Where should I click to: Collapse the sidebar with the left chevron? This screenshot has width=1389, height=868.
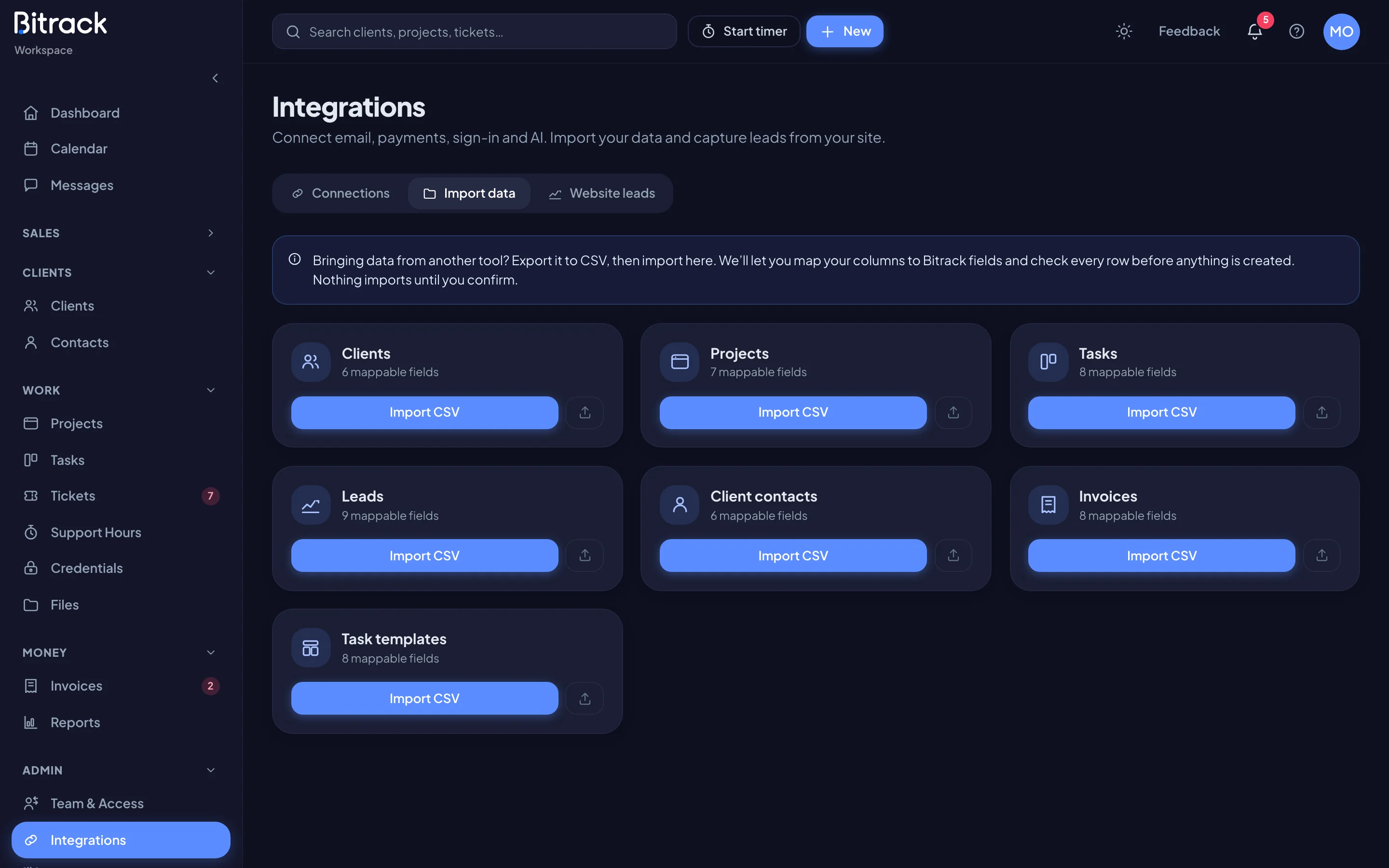[x=215, y=78]
